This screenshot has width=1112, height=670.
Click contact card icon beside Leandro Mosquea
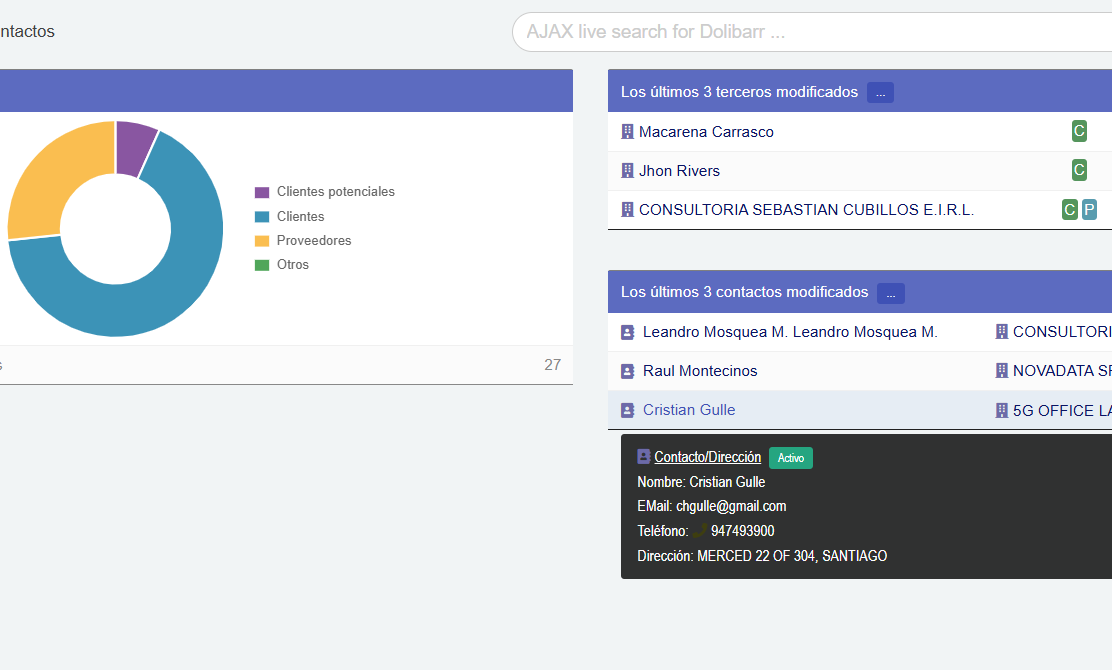pyautogui.click(x=628, y=332)
